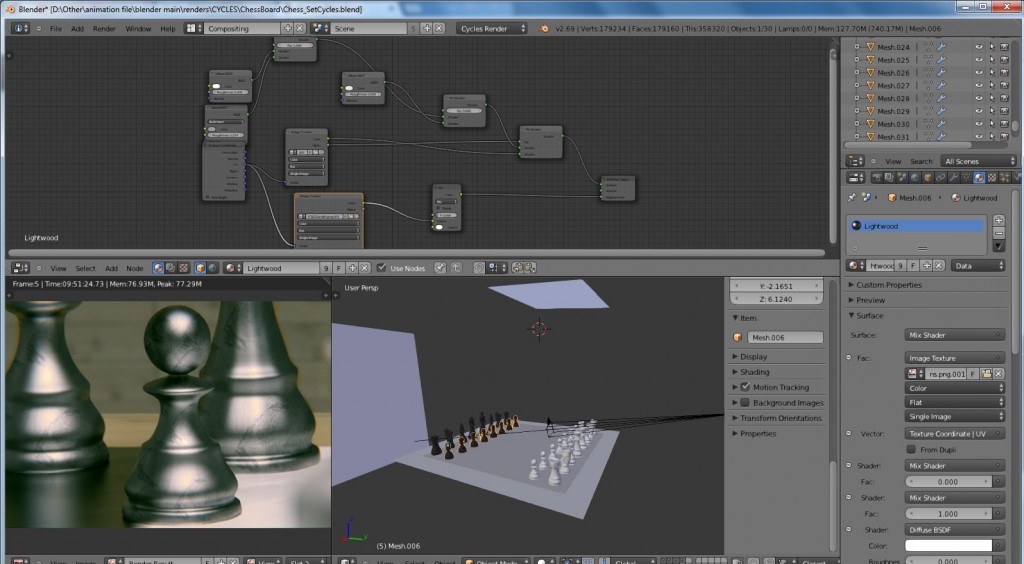
Task: Click the Mix Shader surface button
Action: [x=955, y=335]
